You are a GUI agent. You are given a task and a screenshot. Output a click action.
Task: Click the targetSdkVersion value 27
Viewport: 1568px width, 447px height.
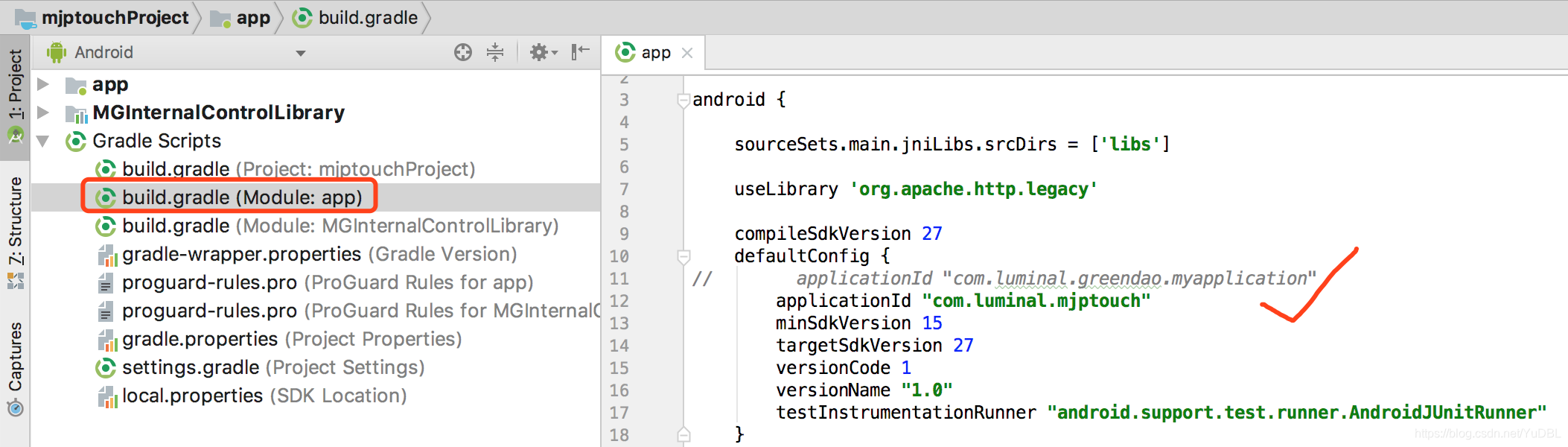963,346
